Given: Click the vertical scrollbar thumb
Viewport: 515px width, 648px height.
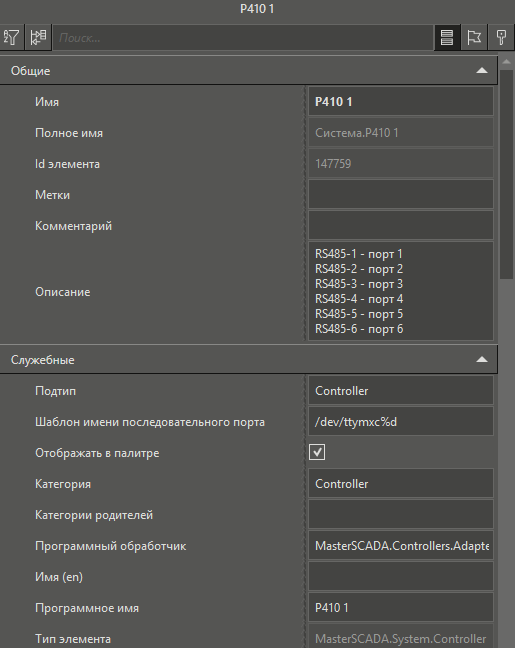Looking at the screenshot, I should coord(506,174).
